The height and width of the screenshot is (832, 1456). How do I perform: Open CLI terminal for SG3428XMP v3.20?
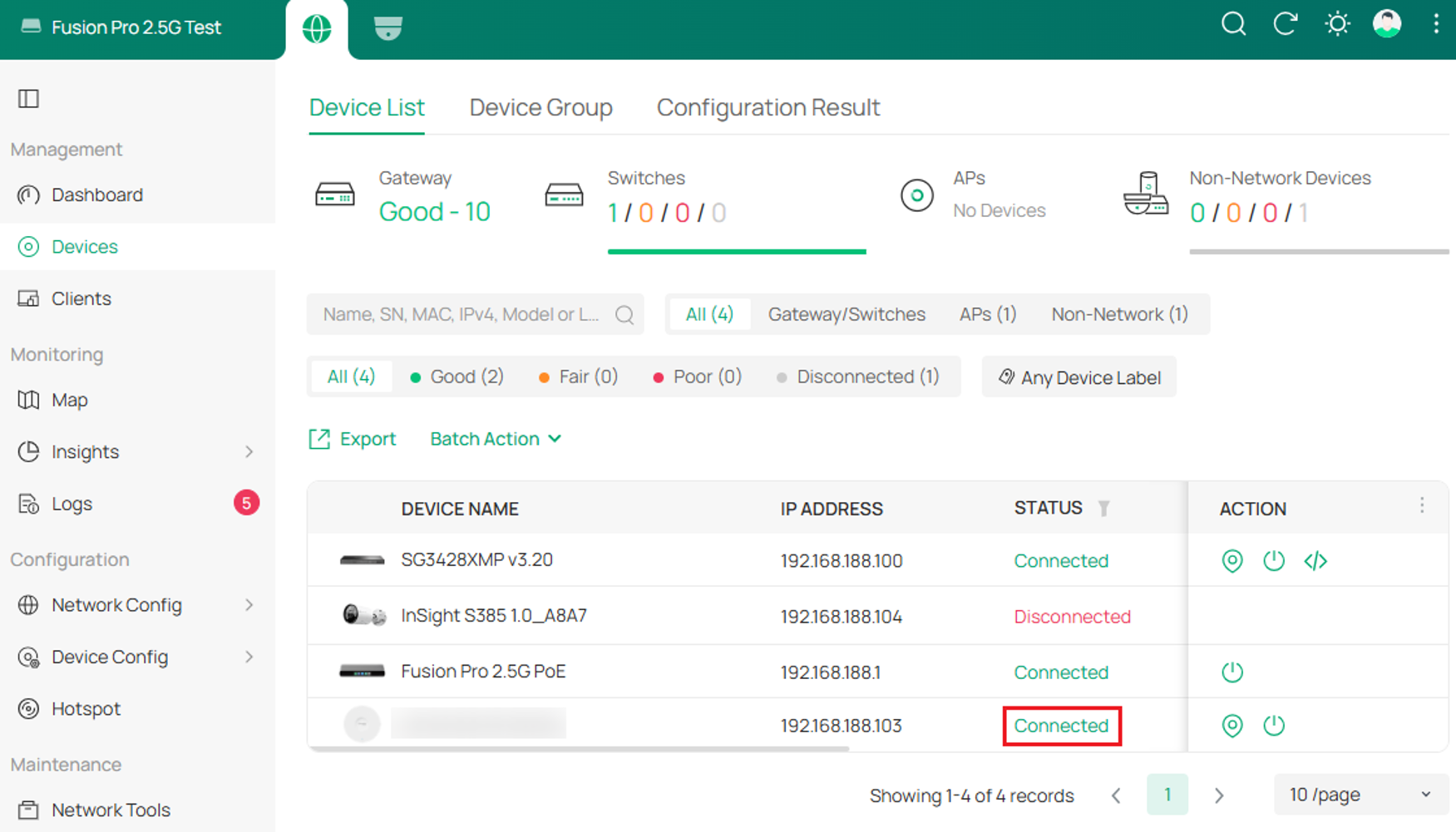pos(1315,561)
